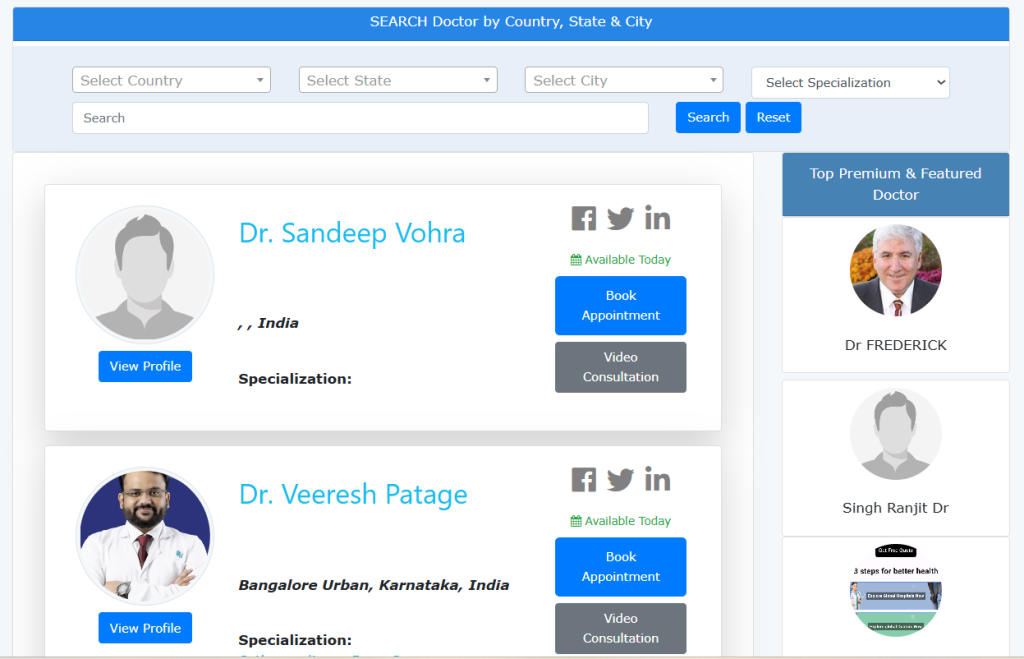Image resolution: width=1024 pixels, height=659 pixels.
Task: Focus the Search text field
Action: [360, 118]
